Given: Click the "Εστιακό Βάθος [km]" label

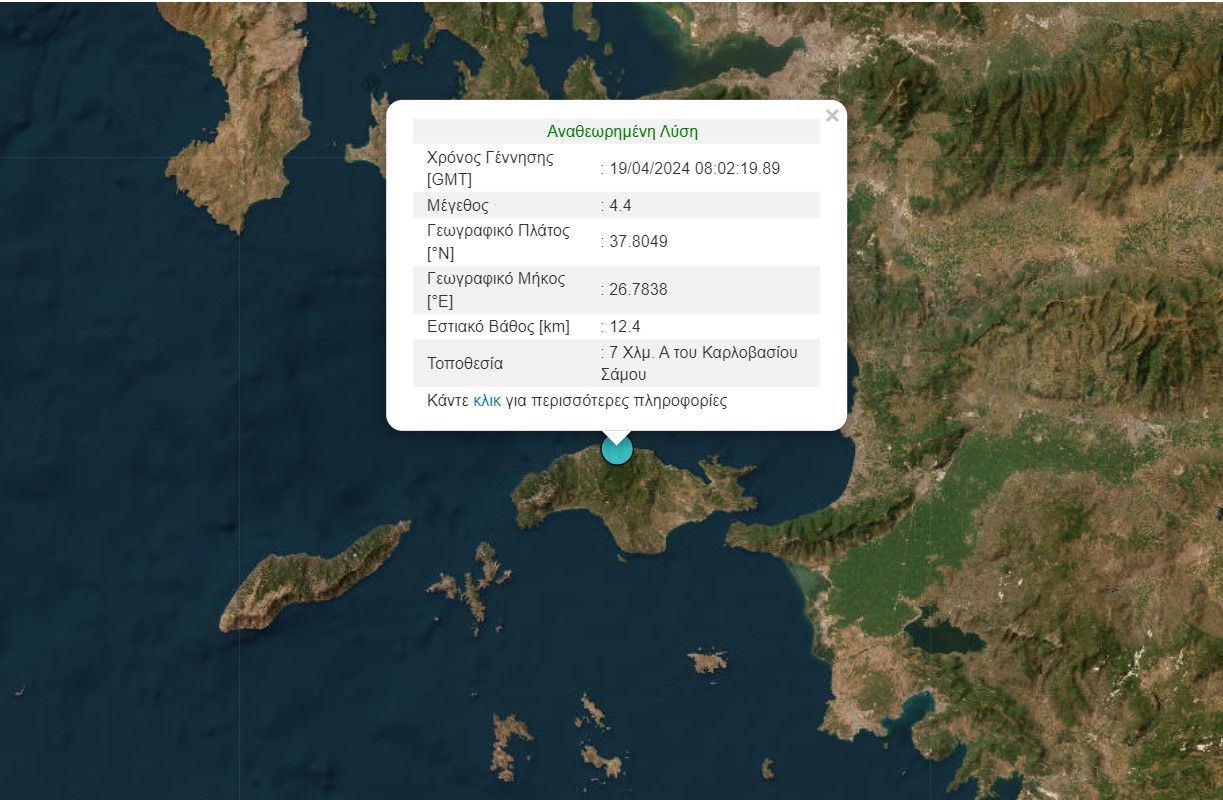Looking at the screenshot, I should click(498, 327).
